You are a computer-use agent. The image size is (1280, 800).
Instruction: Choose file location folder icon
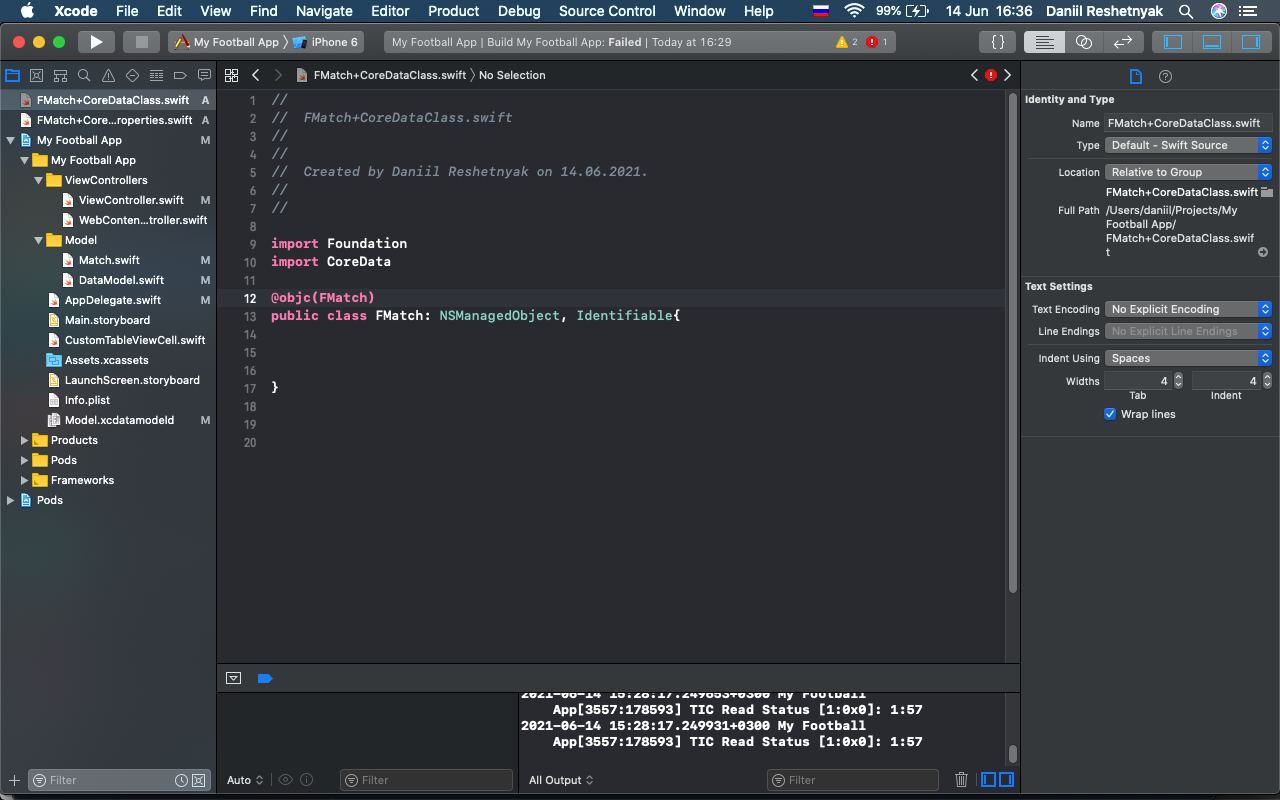[1266, 192]
